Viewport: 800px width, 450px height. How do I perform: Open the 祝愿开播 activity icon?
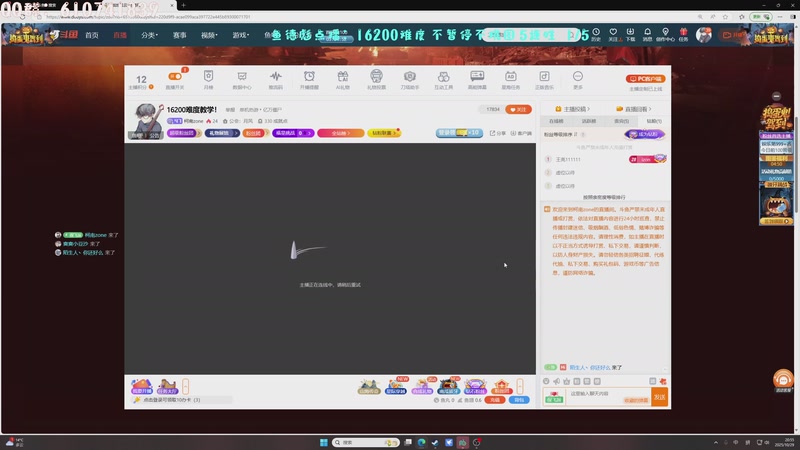(141, 386)
